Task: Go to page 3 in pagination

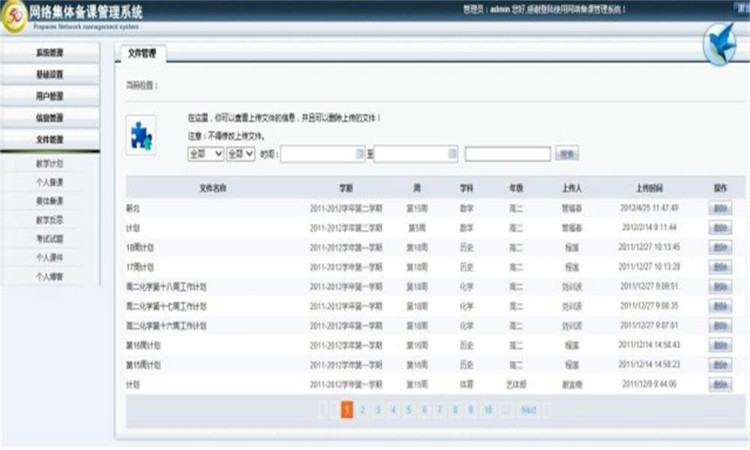Action: [378, 410]
